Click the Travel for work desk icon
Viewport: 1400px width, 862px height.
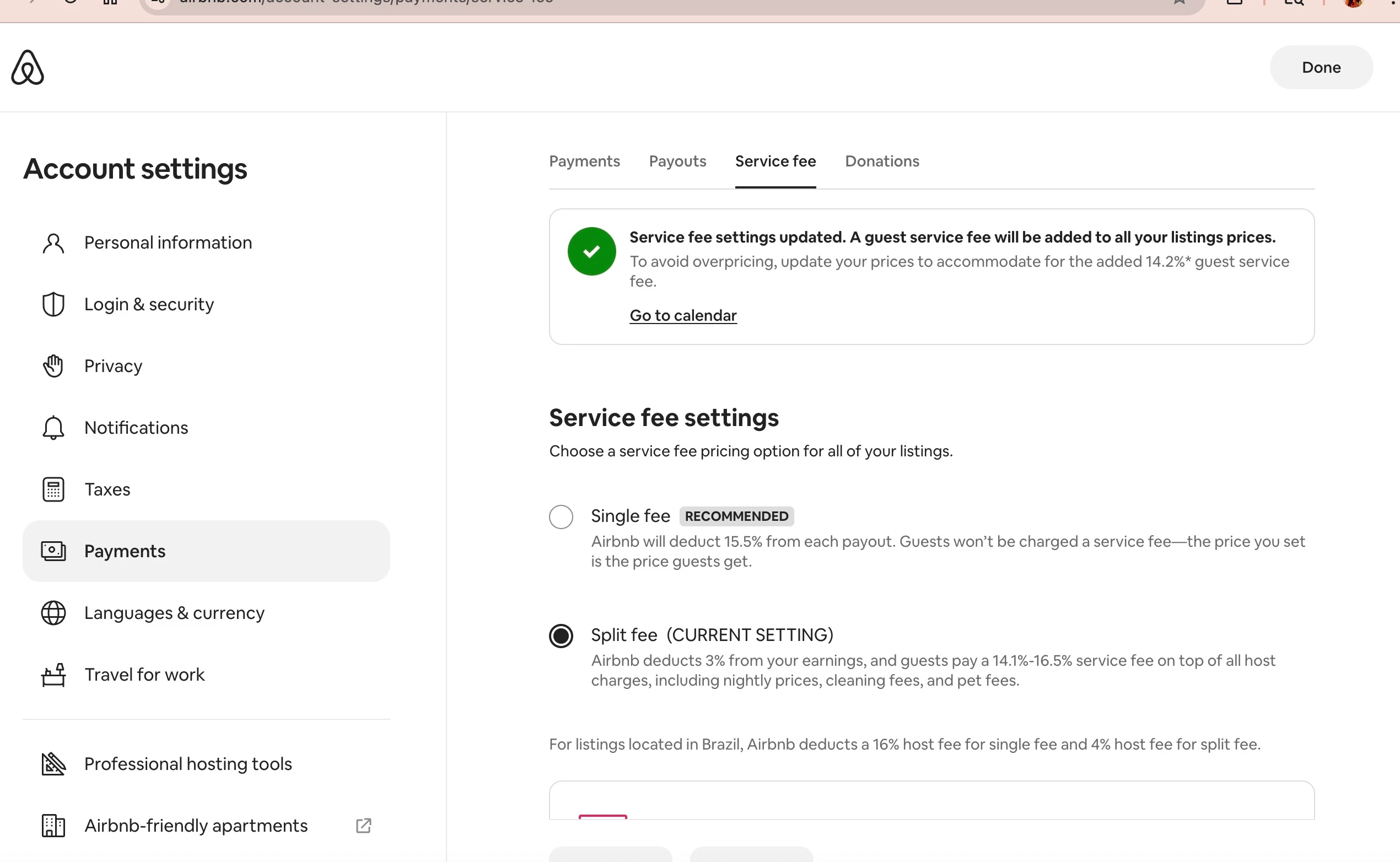[x=53, y=675]
